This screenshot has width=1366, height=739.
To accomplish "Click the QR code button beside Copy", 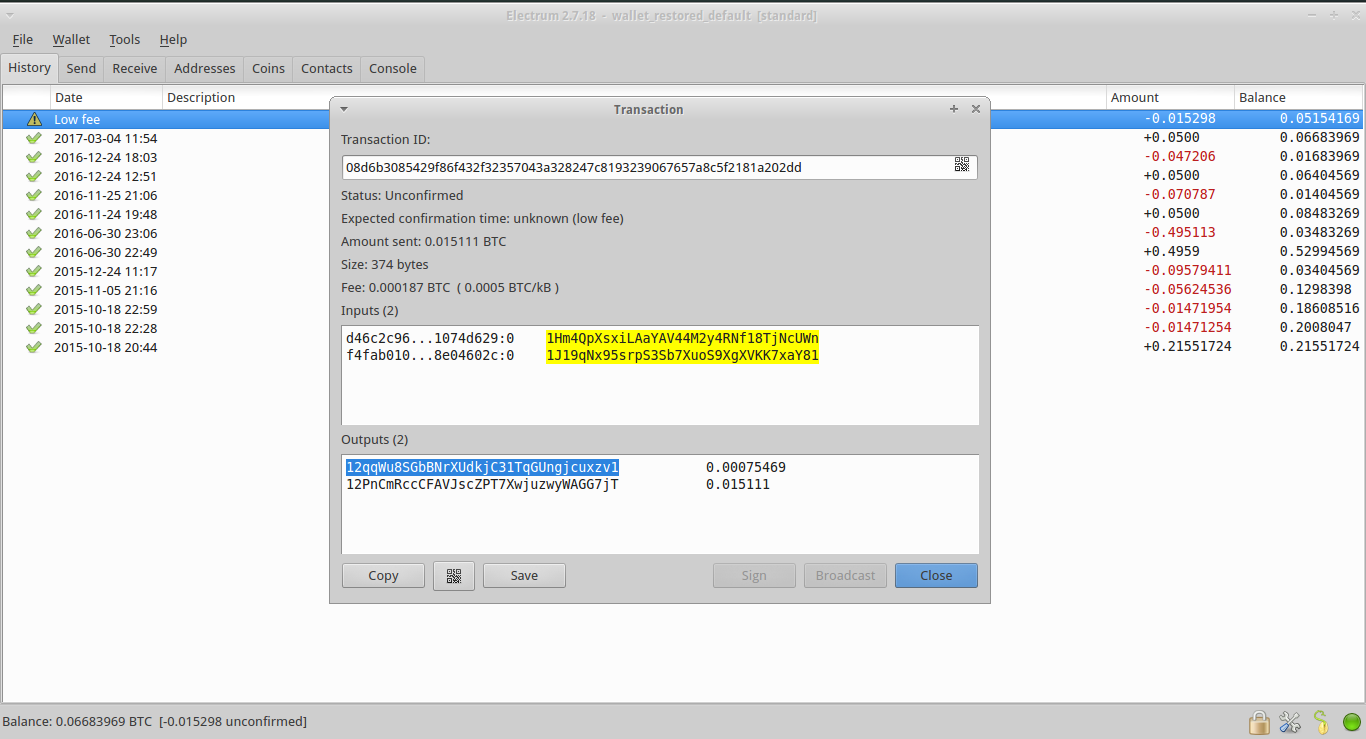I will tap(454, 575).
